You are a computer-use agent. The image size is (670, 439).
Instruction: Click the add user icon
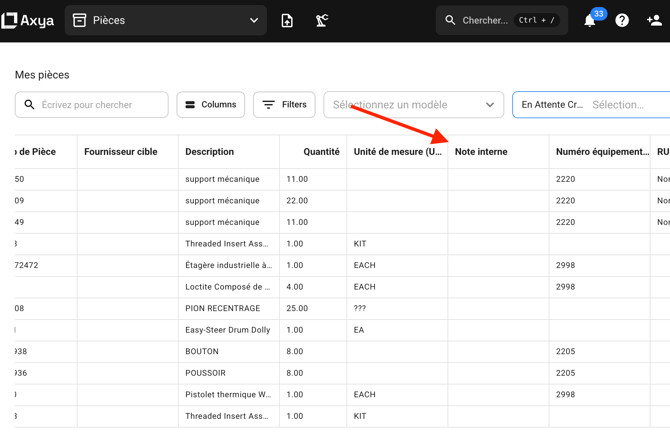(654, 21)
